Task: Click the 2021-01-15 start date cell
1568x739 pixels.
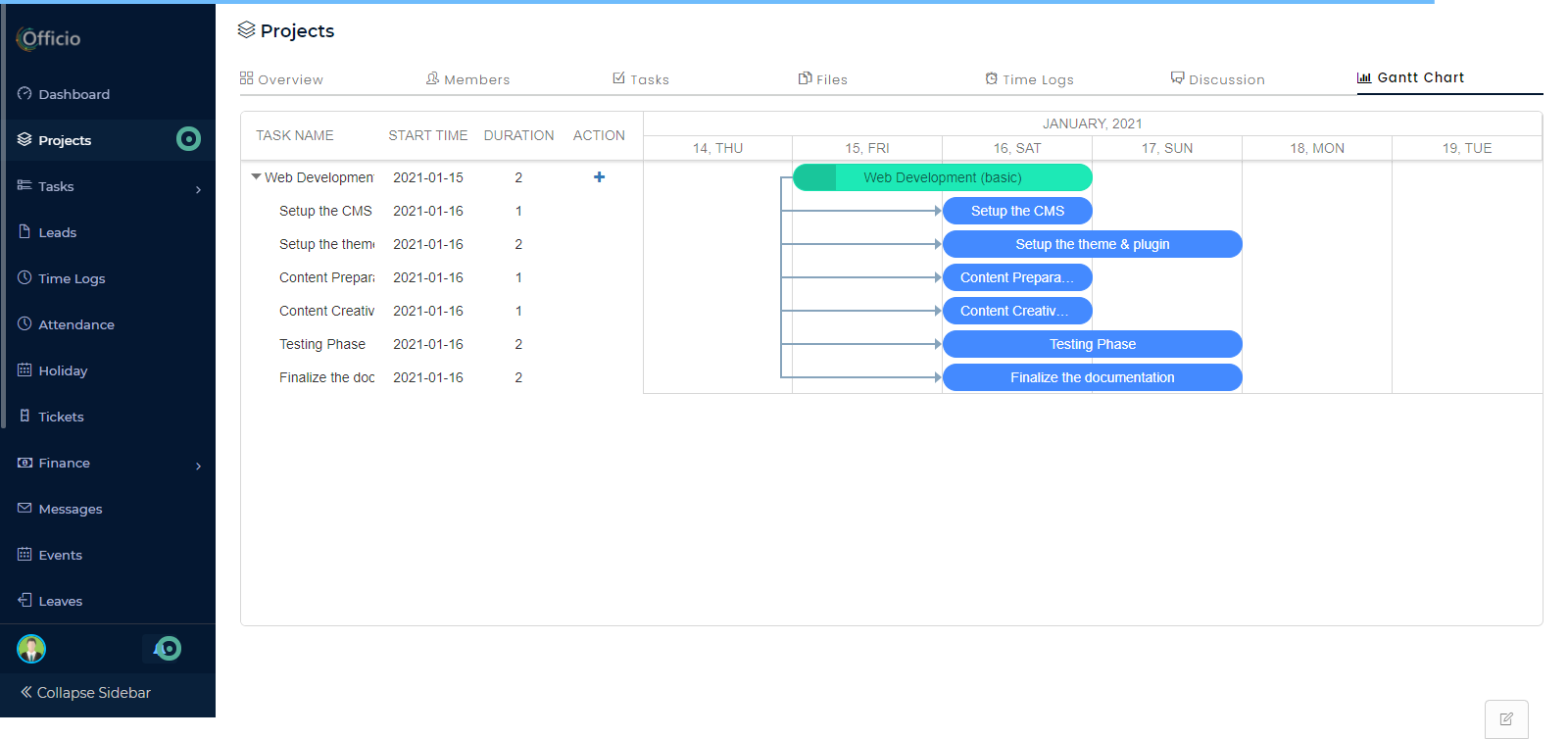Action: coord(428,177)
